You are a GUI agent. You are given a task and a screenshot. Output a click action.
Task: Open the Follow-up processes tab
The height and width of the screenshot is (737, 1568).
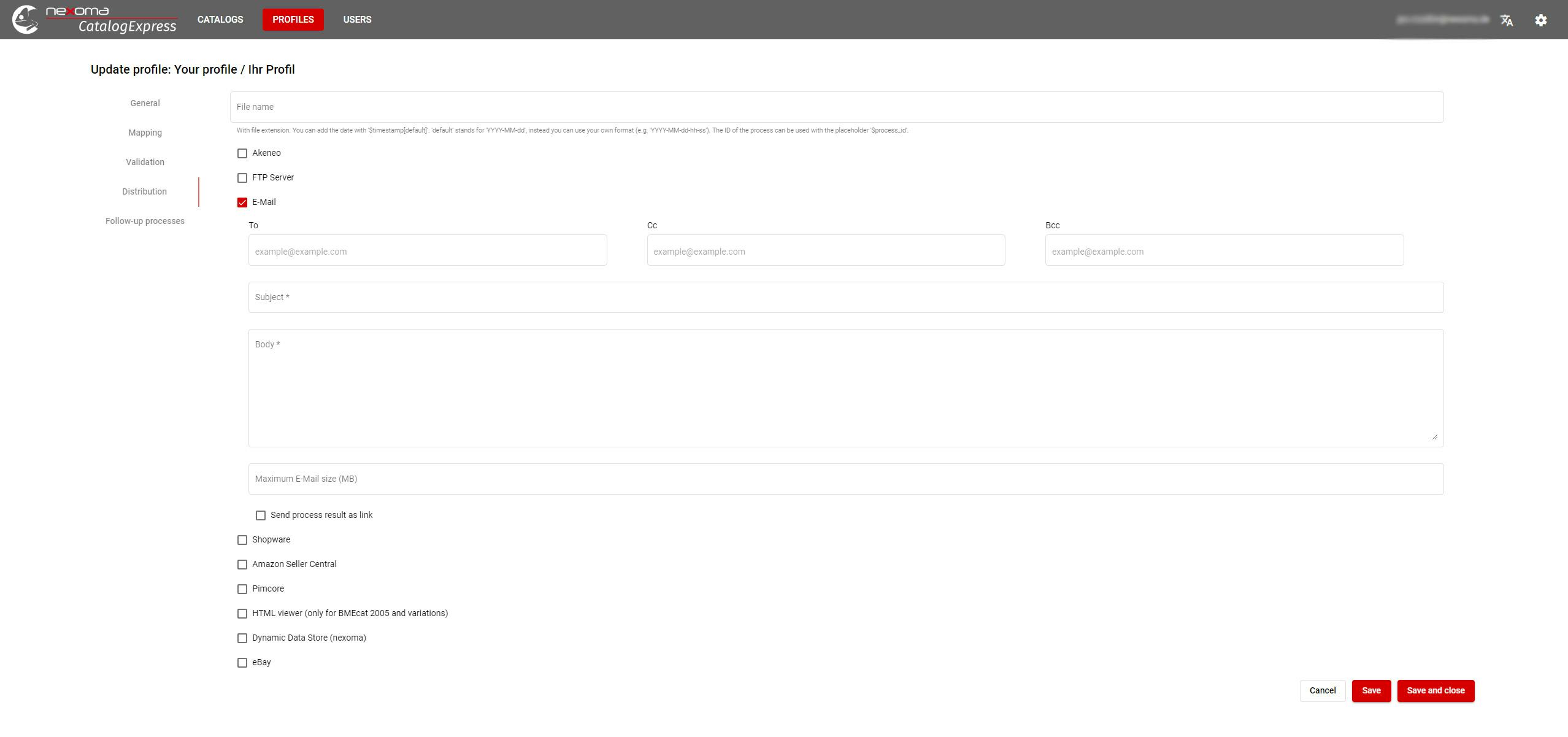pyautogui.click(x=145, y=221)
